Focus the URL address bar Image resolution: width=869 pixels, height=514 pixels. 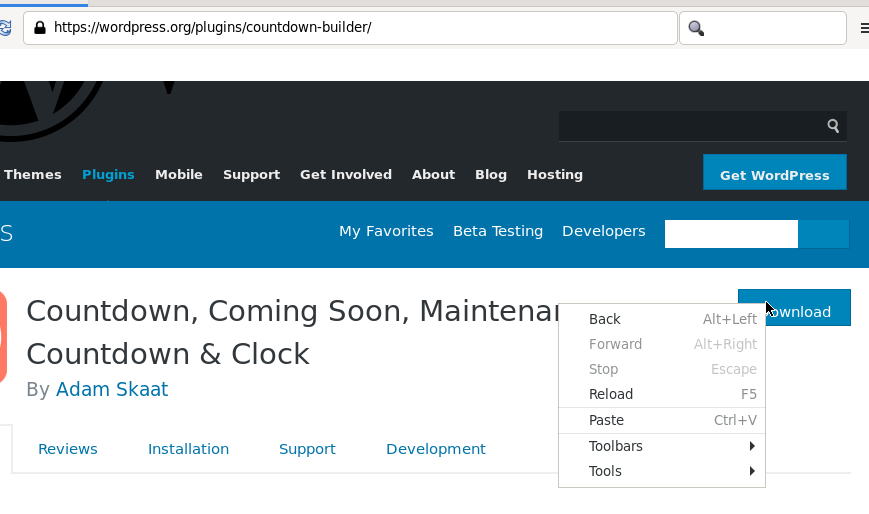tap(350, 28)
